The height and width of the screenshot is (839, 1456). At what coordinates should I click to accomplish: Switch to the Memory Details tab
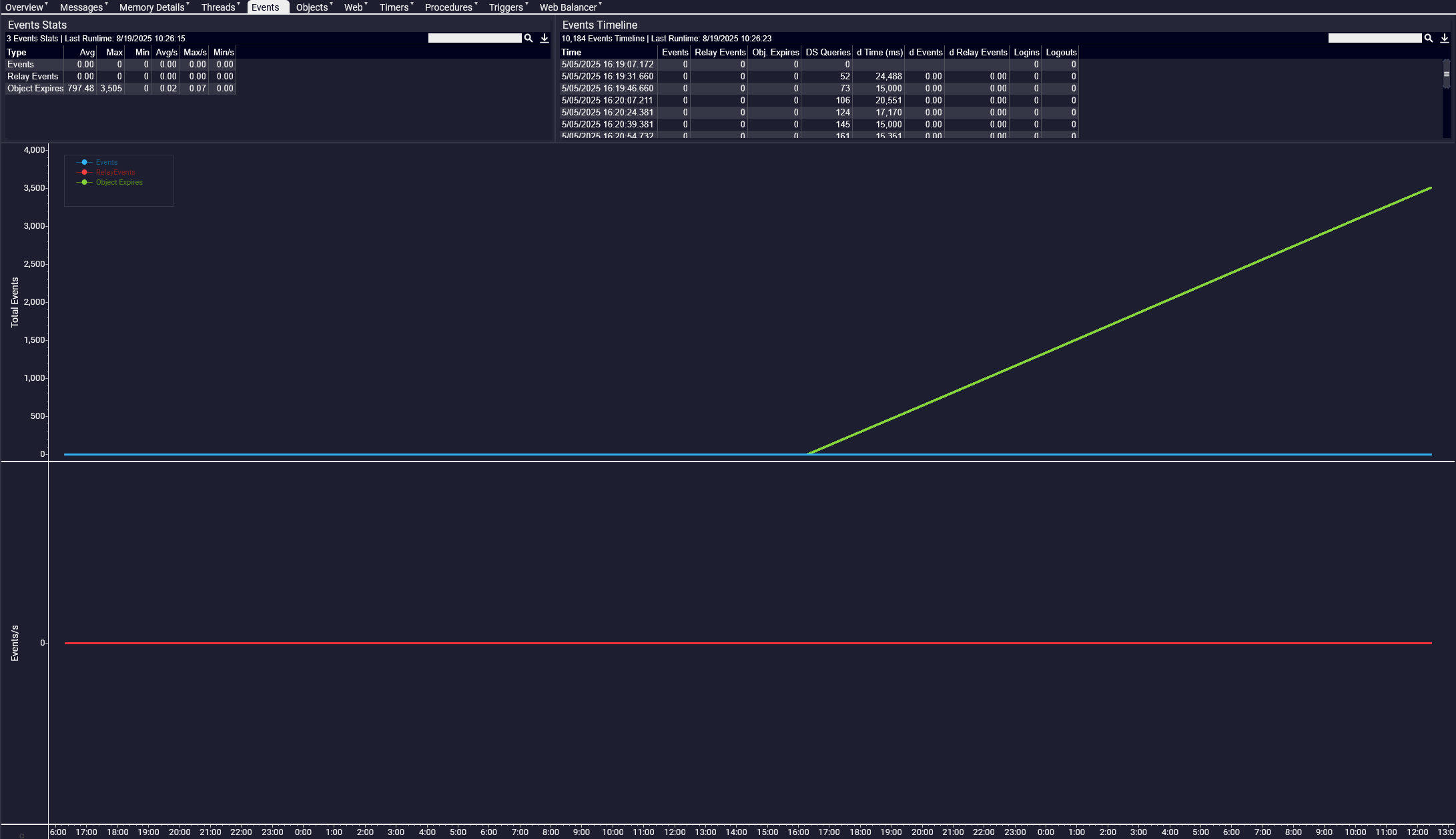[151, 7]
